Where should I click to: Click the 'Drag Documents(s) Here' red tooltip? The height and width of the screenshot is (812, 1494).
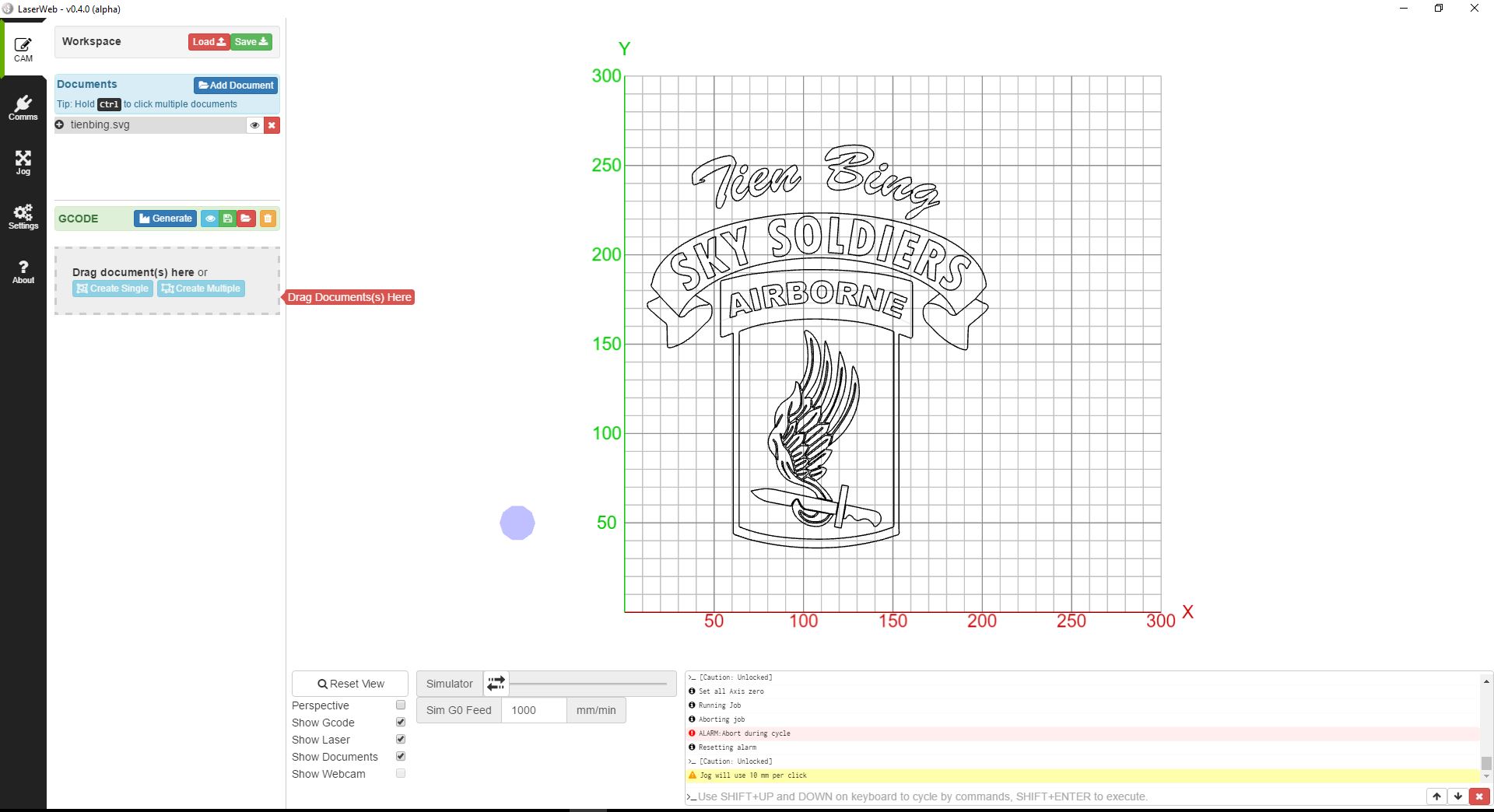349,297
